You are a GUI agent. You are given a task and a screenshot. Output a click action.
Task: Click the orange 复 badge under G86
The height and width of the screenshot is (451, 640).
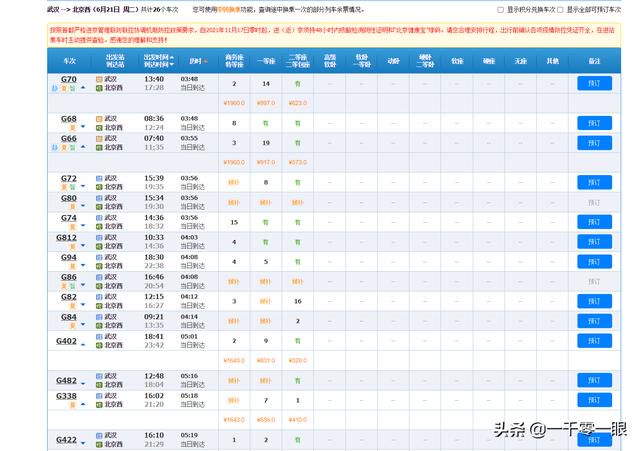64,286
